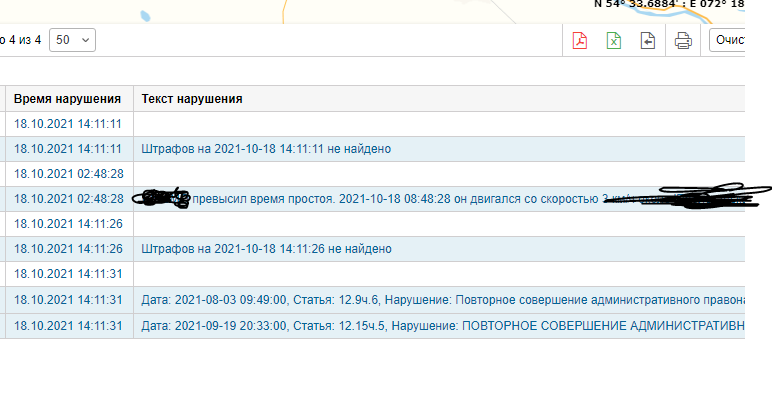Export table to PDF file
This screenshot has width=772, height=404.
tap(579, 41)
